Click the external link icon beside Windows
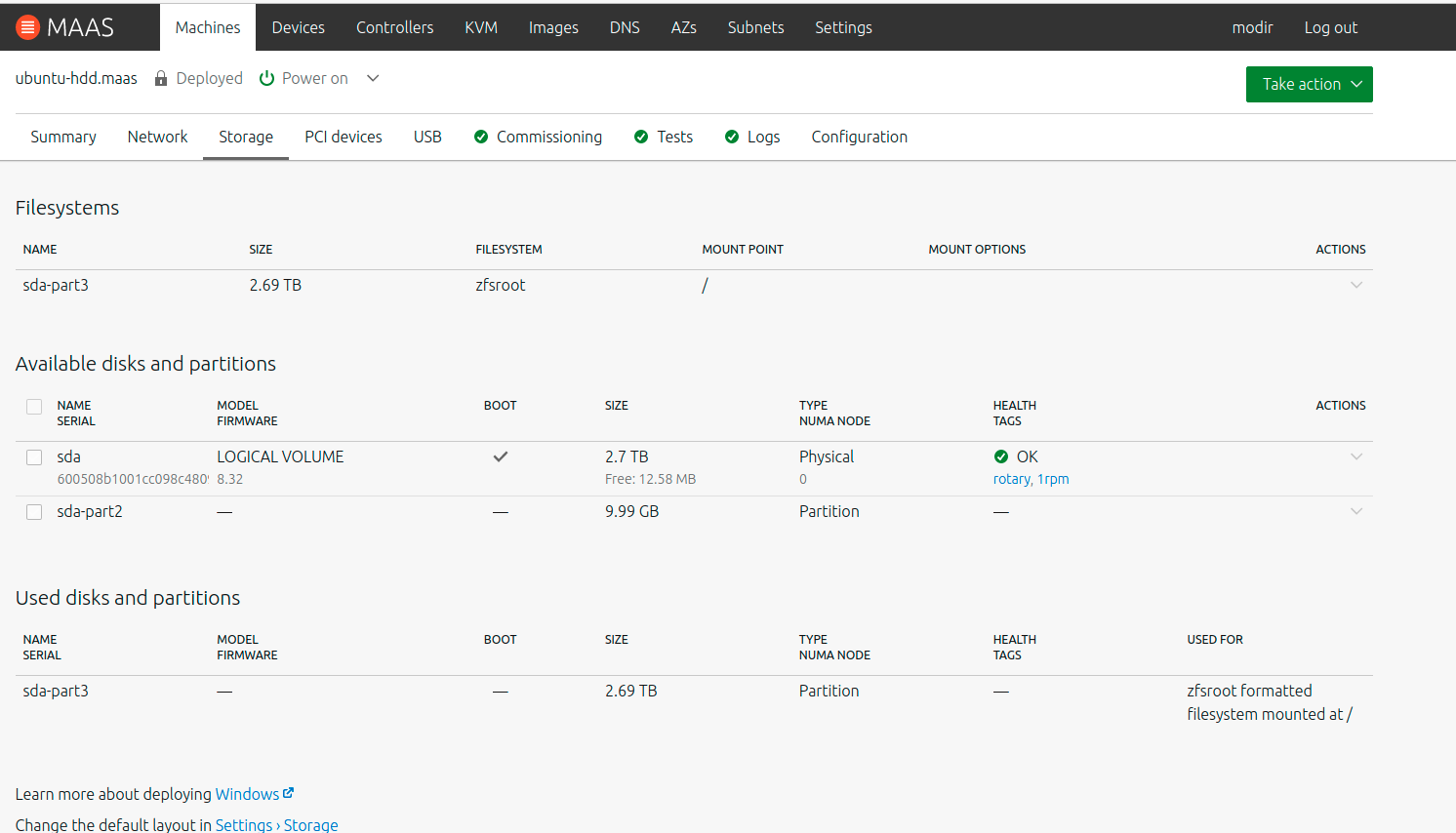Image resolution: width=1456 pixels, height=833 pixels. (288, 793)
